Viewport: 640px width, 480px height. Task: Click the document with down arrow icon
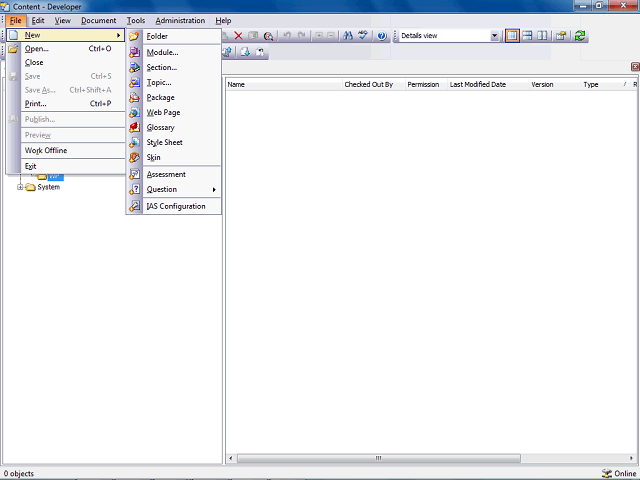pos(245,52)
